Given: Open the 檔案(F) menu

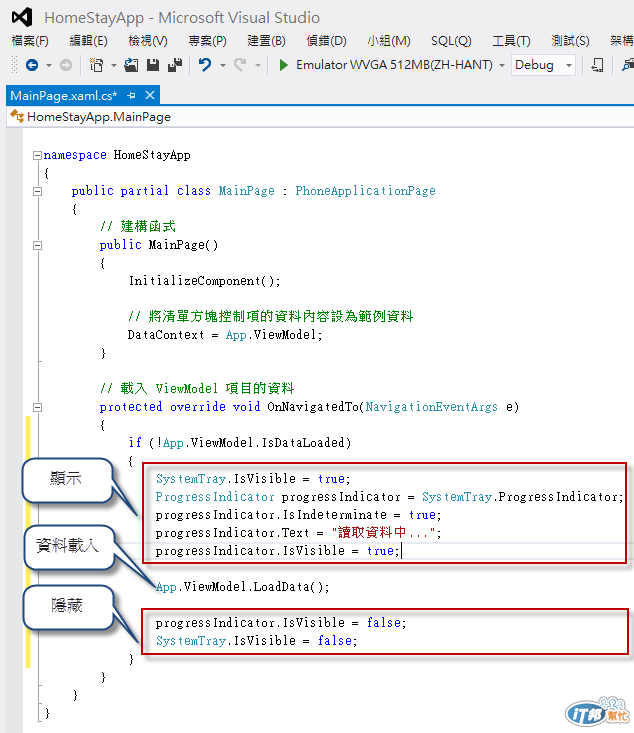Looking at the screenshot, I should click(30, 41).
